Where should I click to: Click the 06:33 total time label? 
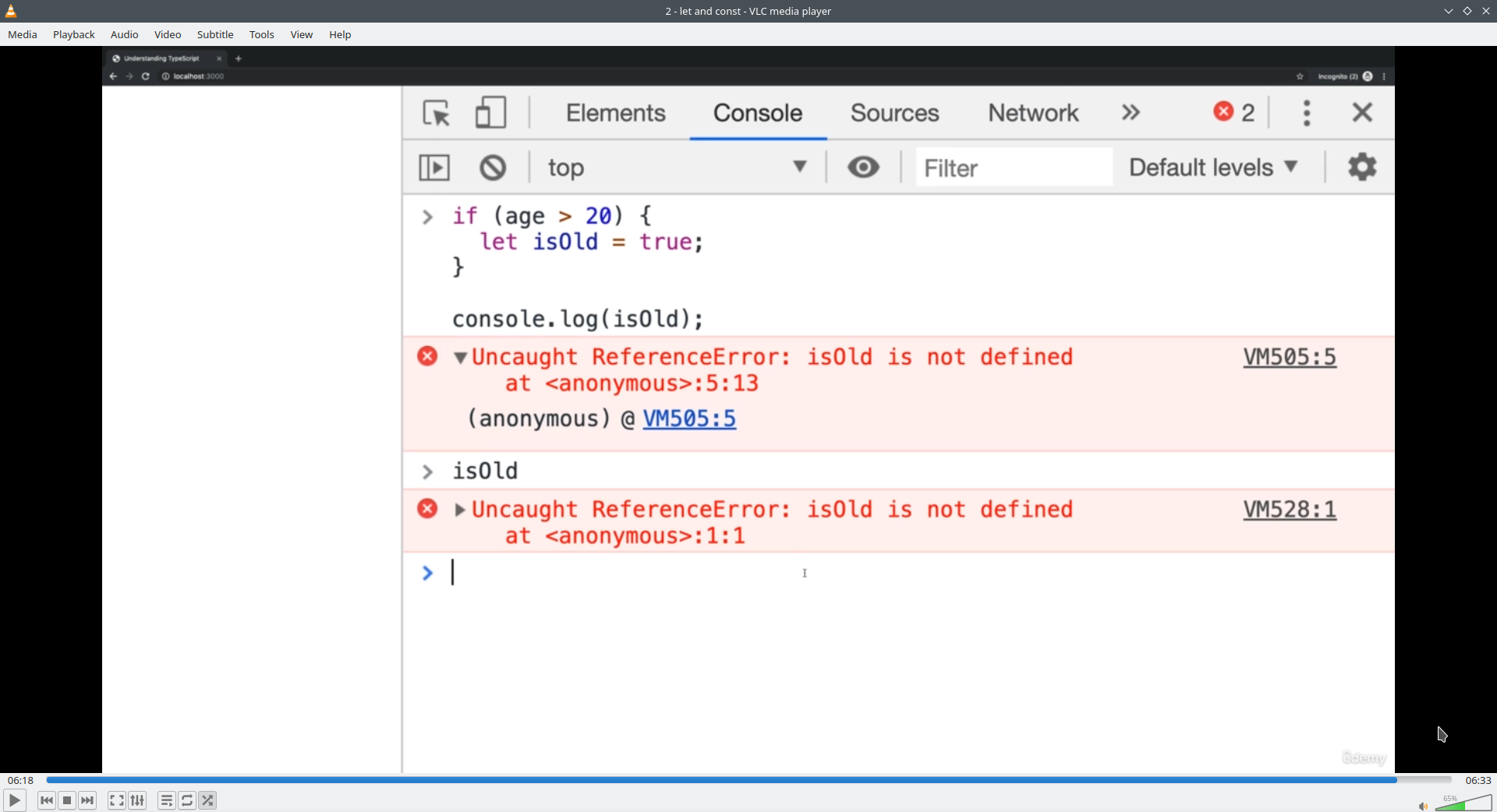pyautogui.click(x=1478, y=780)
